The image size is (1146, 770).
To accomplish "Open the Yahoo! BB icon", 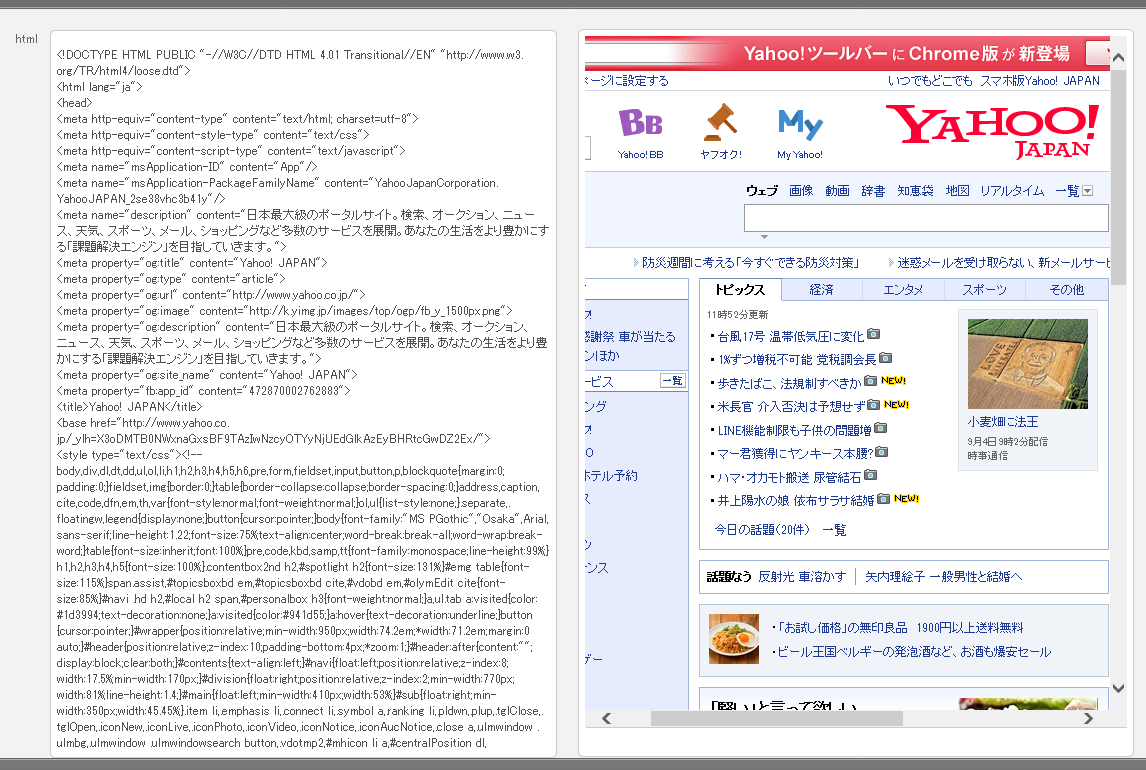I will tap(640, 133).
